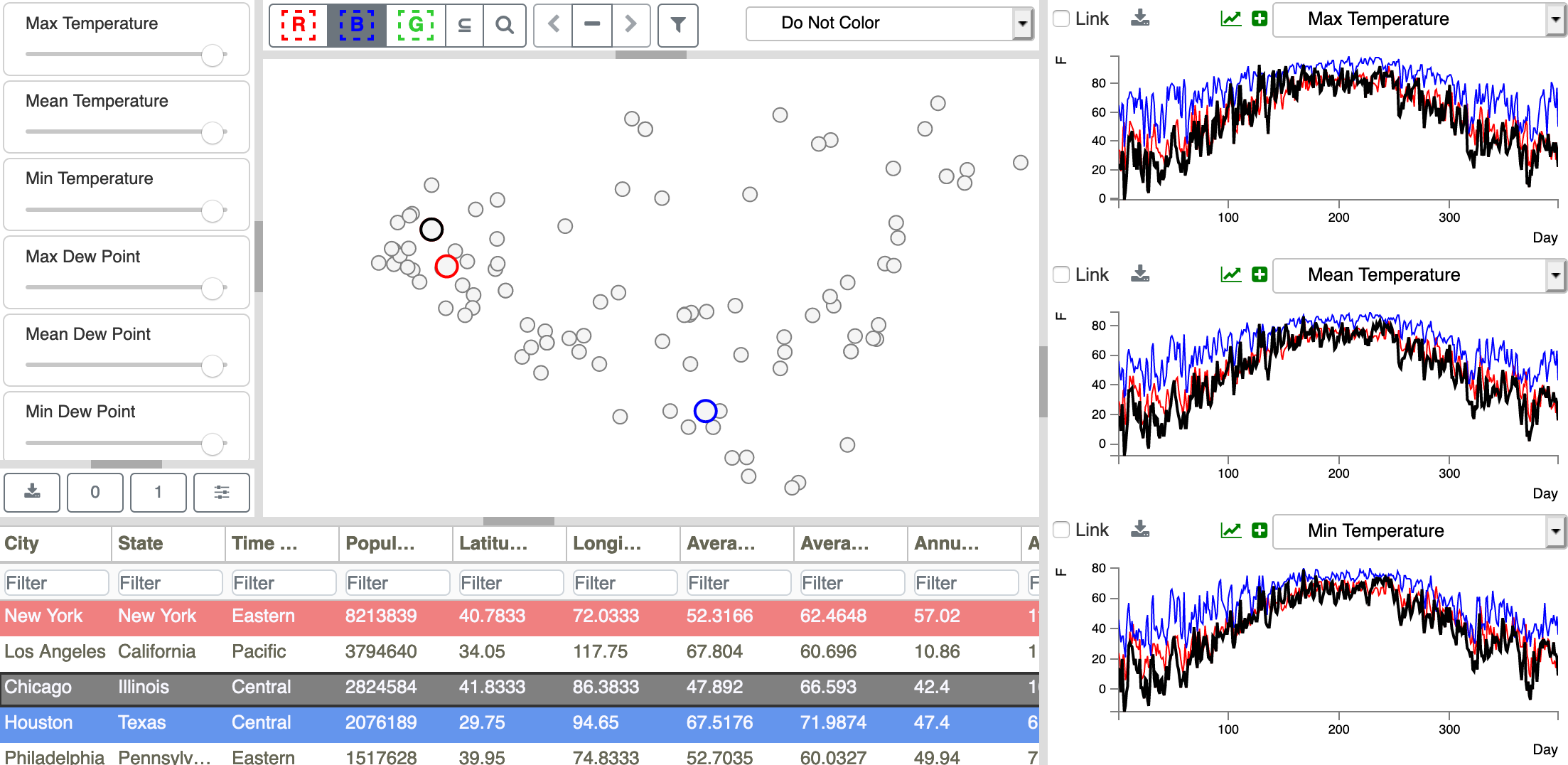Click the Mean Dew Point slider handle
1568x765 pixels.
[213, 365]
